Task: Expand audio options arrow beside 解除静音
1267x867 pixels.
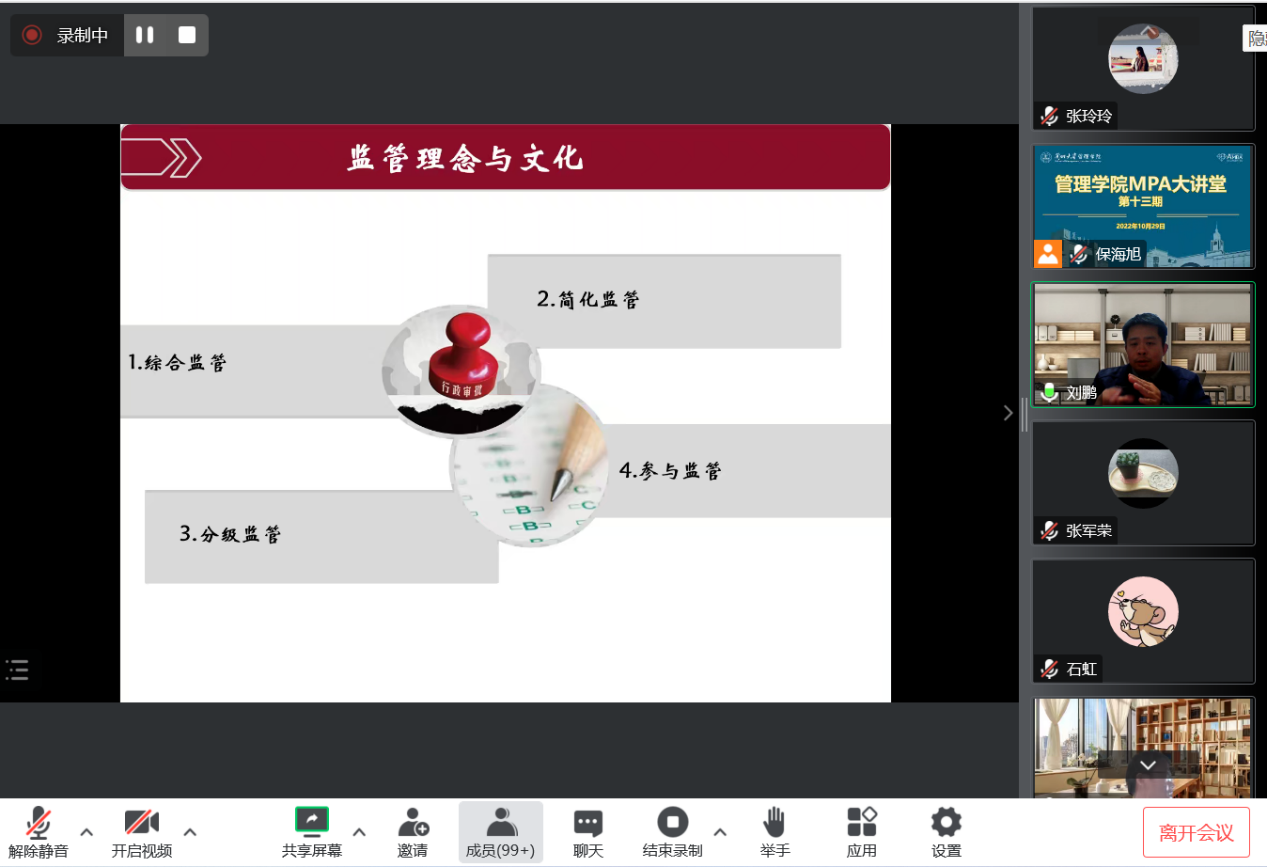Action: (x=87, y=832)
